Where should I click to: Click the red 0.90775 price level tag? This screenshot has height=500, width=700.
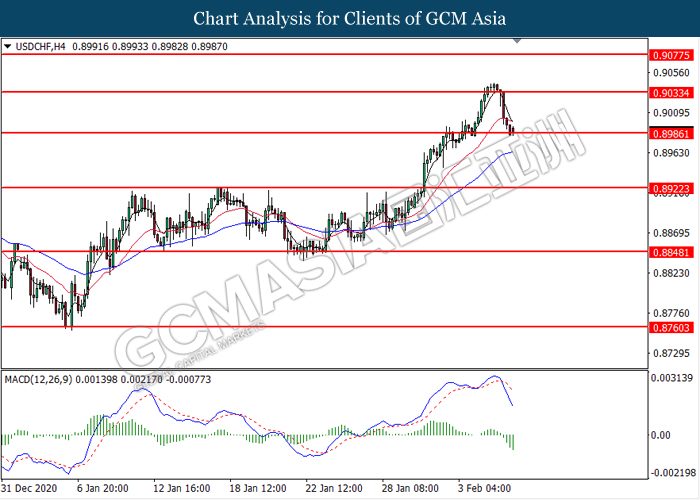(x=668, y=56)
